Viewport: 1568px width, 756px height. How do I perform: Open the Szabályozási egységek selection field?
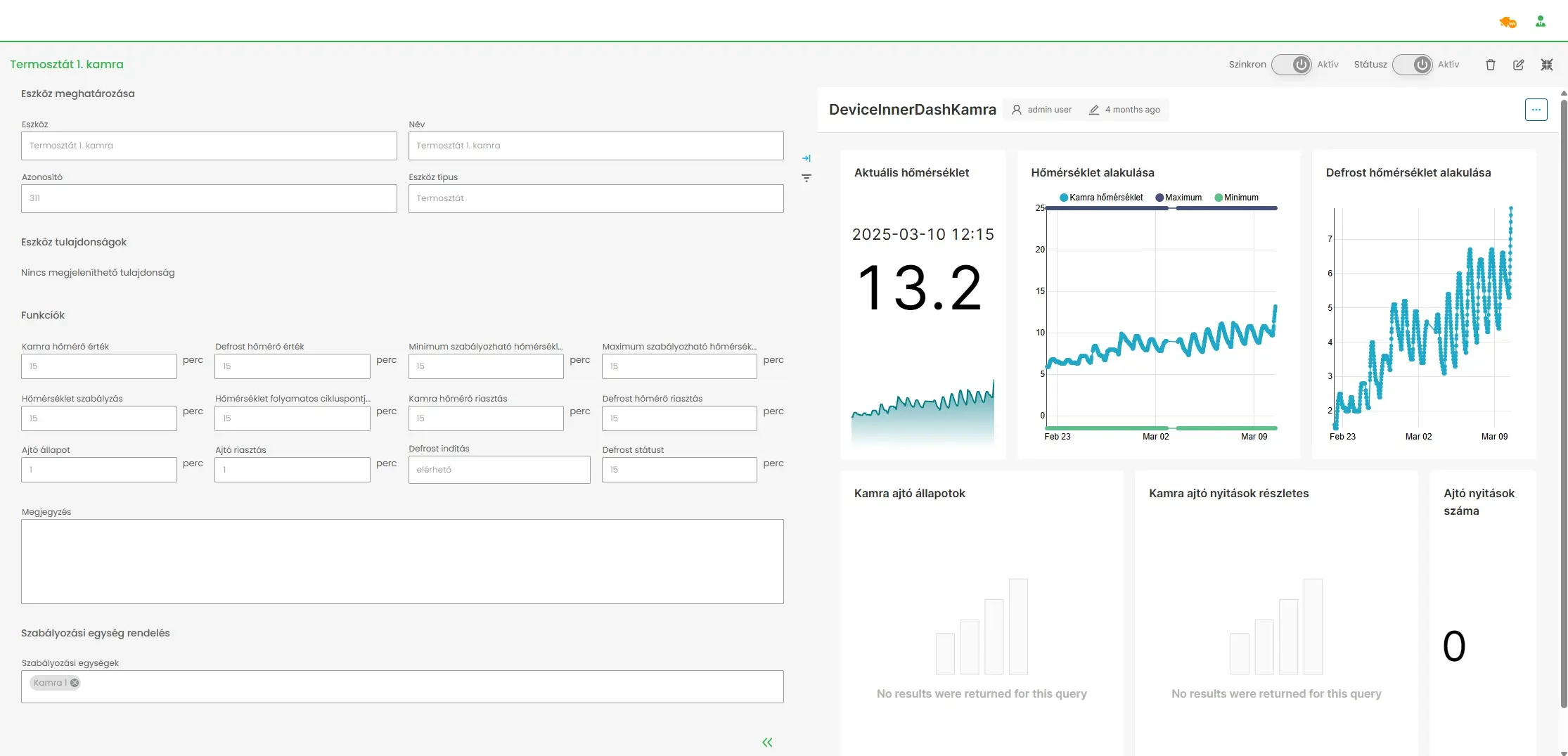click(422, 686)
